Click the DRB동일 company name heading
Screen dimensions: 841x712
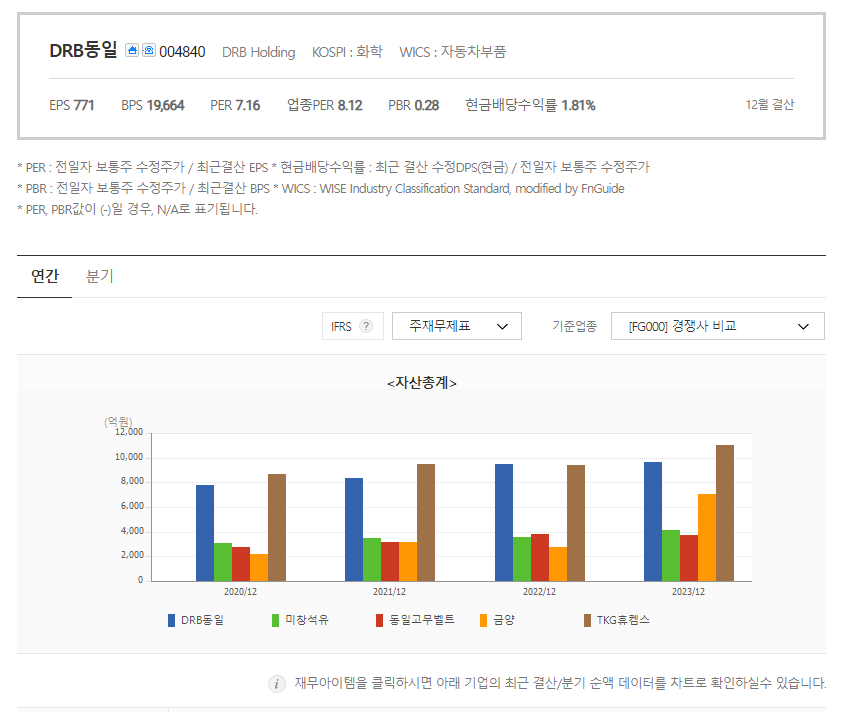(x=83, y=50)
